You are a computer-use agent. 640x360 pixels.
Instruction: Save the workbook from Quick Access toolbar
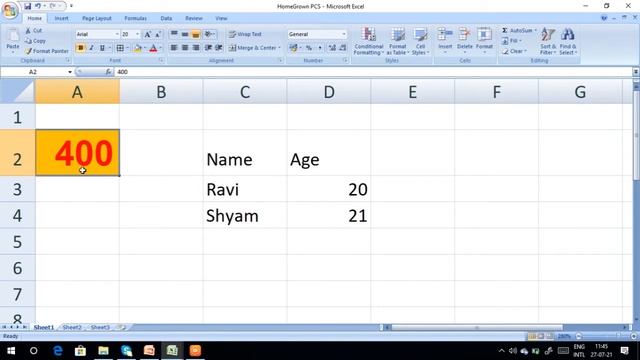click(27, 6)
